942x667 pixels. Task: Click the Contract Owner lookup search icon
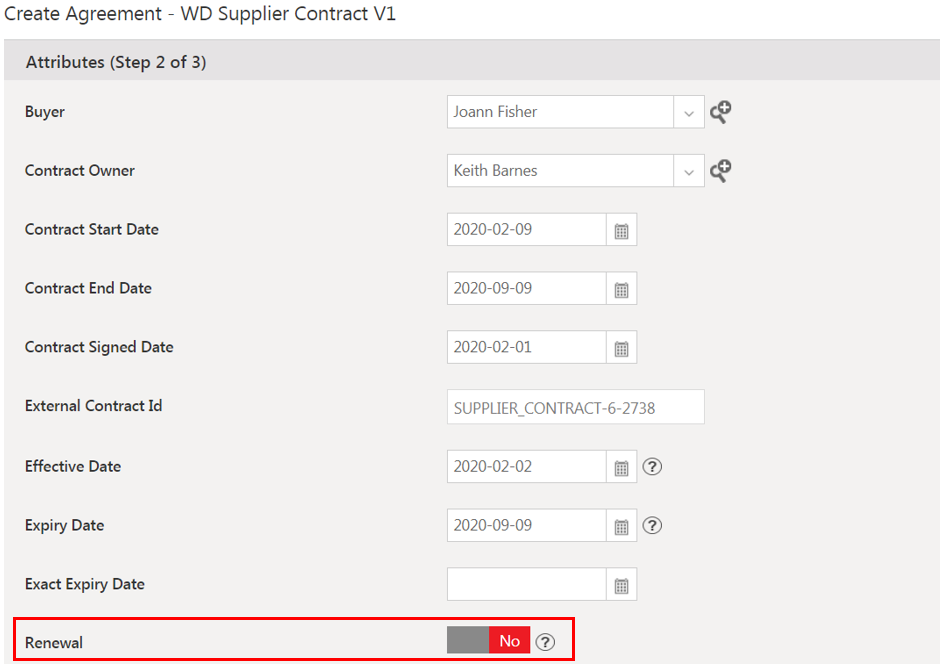coord(720,171)
